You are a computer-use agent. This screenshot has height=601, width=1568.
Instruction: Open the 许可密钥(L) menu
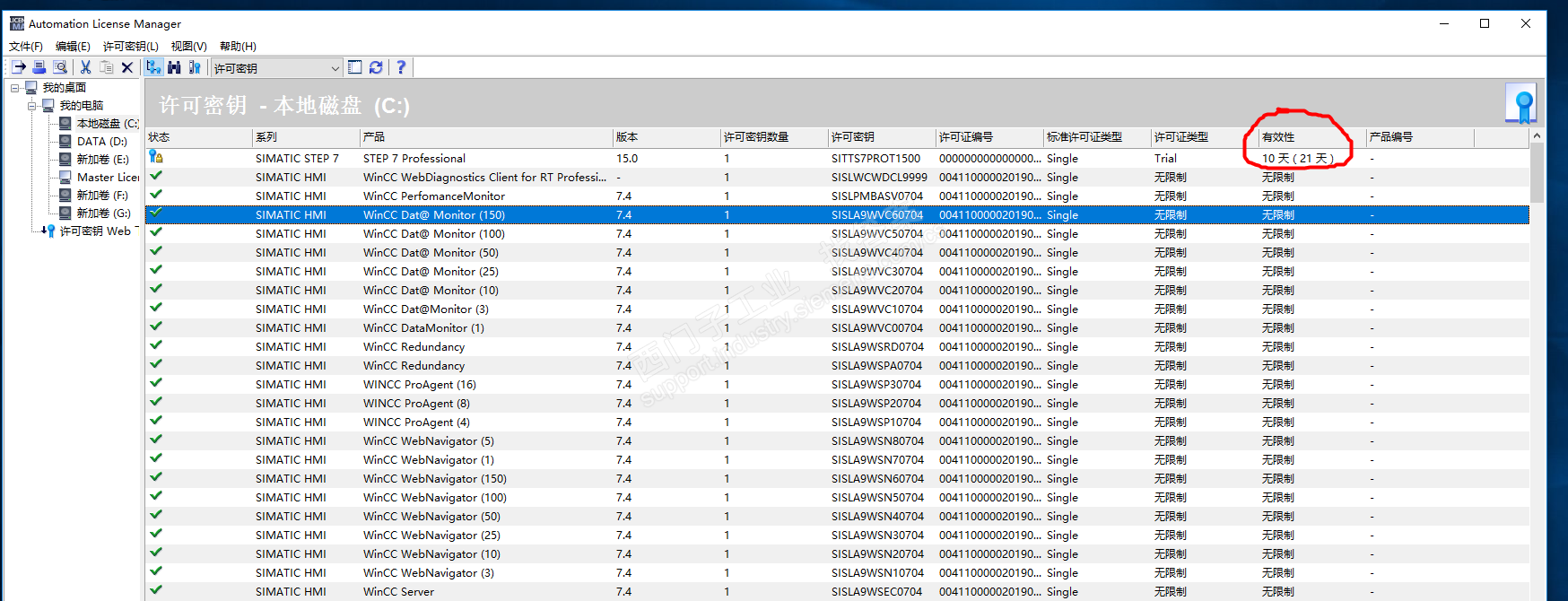(x=131, y=46)
